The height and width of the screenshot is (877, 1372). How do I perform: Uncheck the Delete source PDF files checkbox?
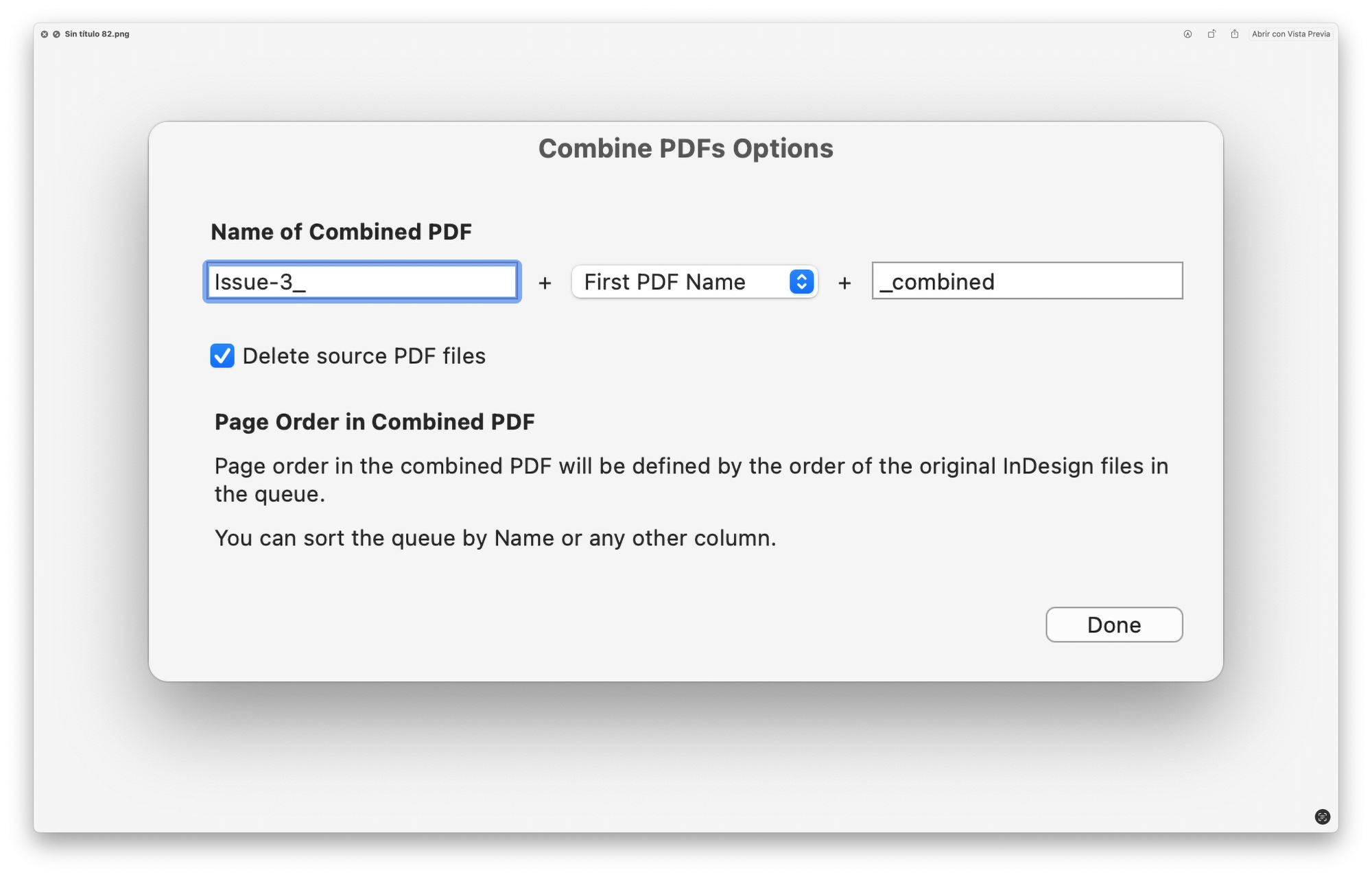(x=222, y=356)
